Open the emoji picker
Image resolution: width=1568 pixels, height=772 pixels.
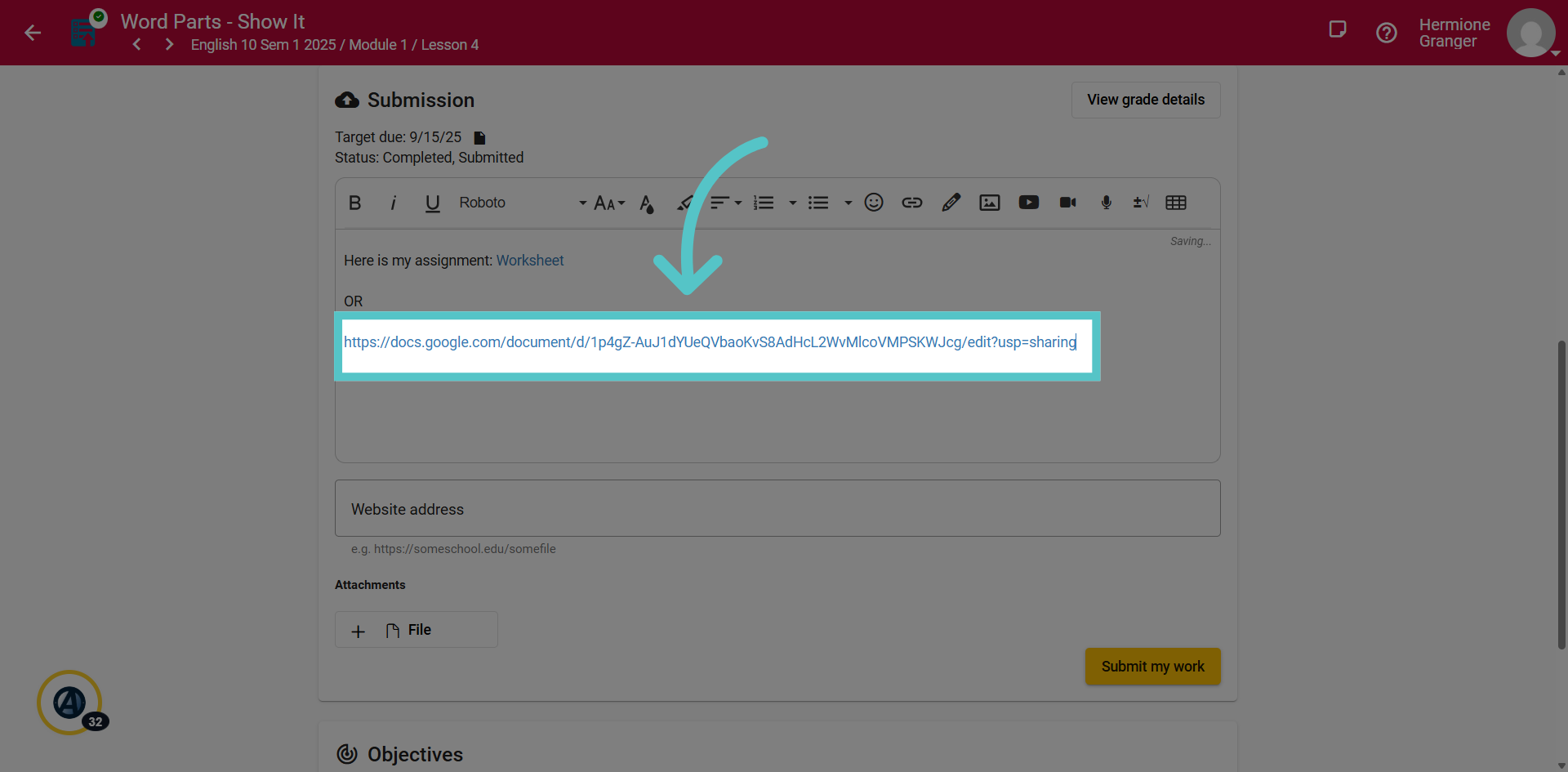874,203
